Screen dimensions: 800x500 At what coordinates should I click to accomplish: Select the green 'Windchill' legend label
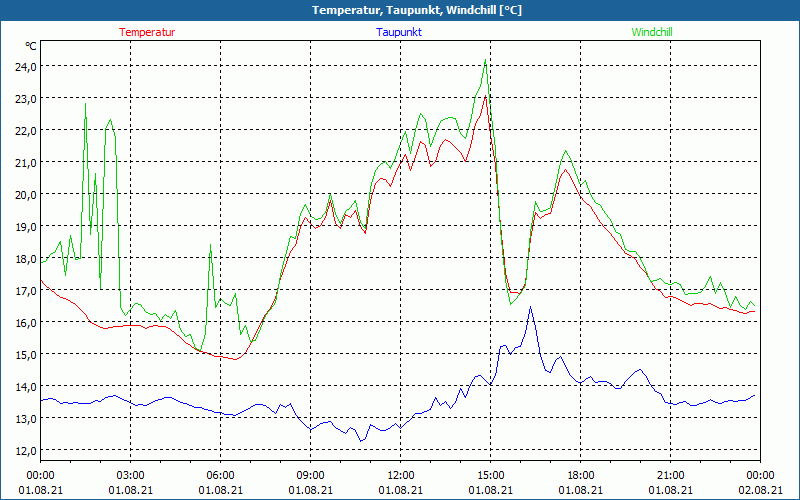[x=652, y=32]
